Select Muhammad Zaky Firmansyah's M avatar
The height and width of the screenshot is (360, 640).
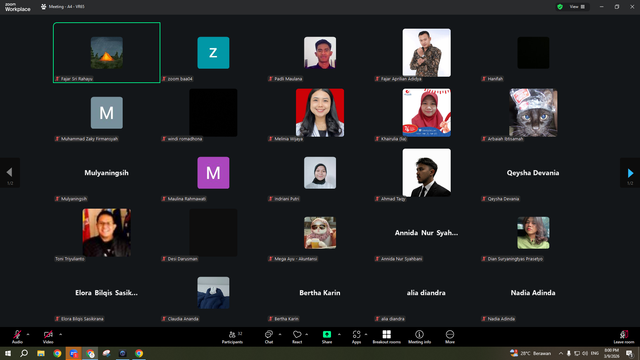(x=107, y=113)
